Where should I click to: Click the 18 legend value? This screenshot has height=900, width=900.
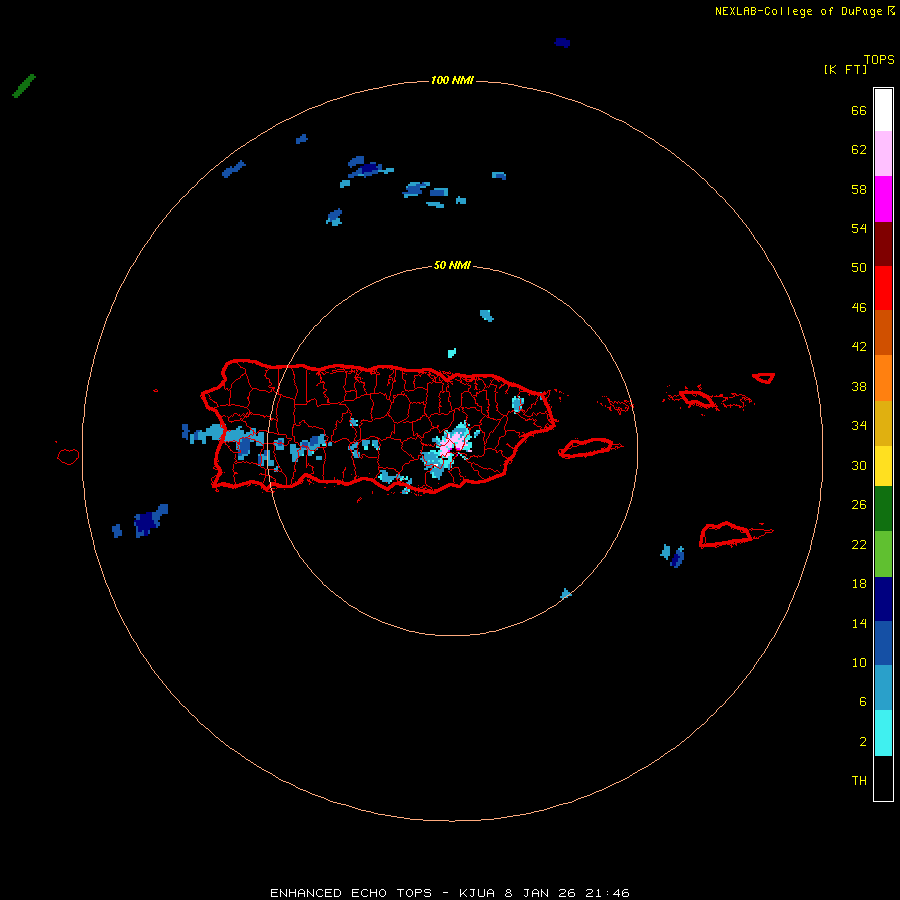click(859, 584)
